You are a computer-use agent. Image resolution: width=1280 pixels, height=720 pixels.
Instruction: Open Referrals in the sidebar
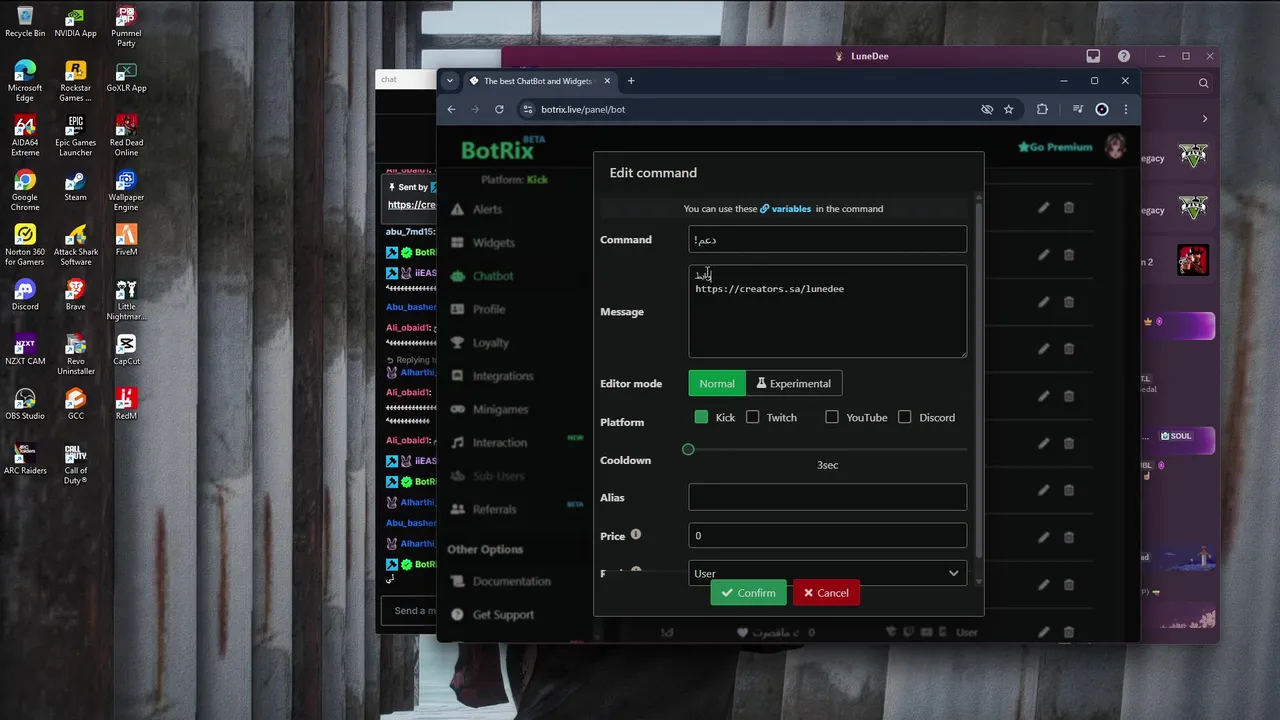[483, 509]
